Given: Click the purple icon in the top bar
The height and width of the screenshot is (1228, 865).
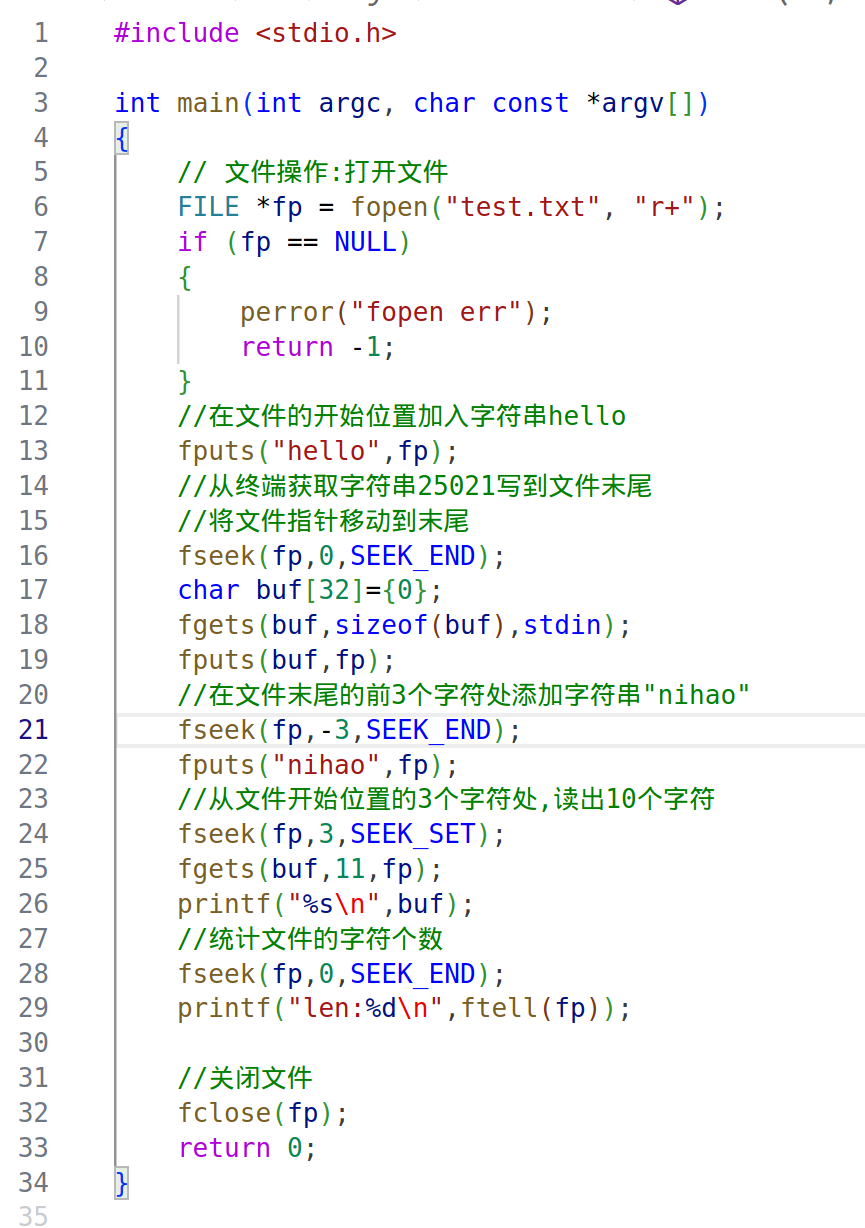Looking at the screenshot, I should pyautogui.click(x=678, y=5).
